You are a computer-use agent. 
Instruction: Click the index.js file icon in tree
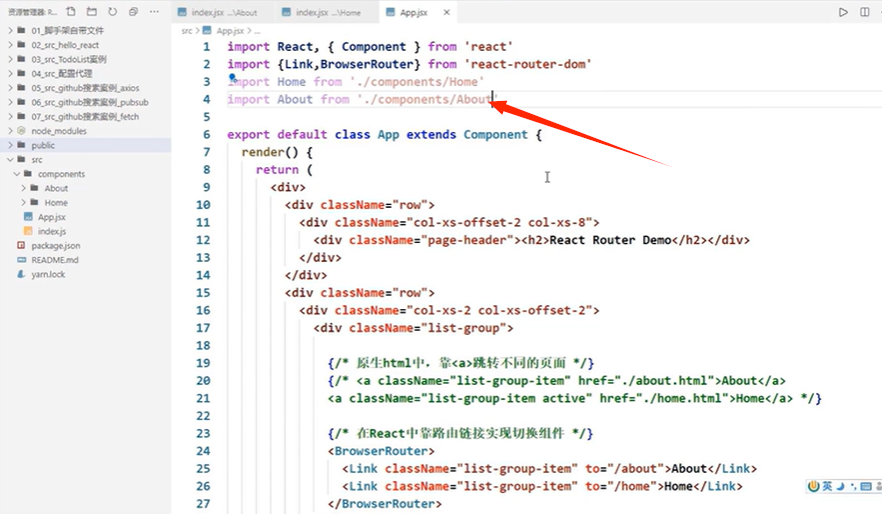coord(28,231)
